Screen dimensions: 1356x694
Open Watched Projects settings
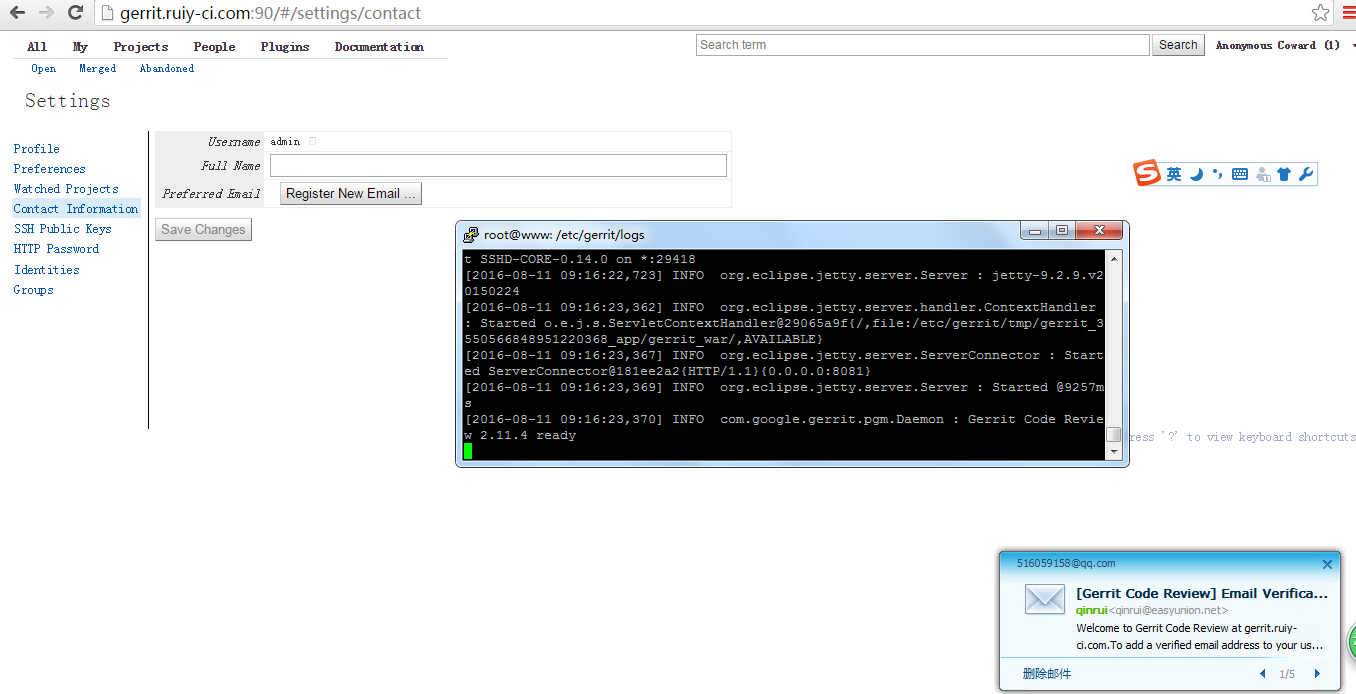point(66,189)
